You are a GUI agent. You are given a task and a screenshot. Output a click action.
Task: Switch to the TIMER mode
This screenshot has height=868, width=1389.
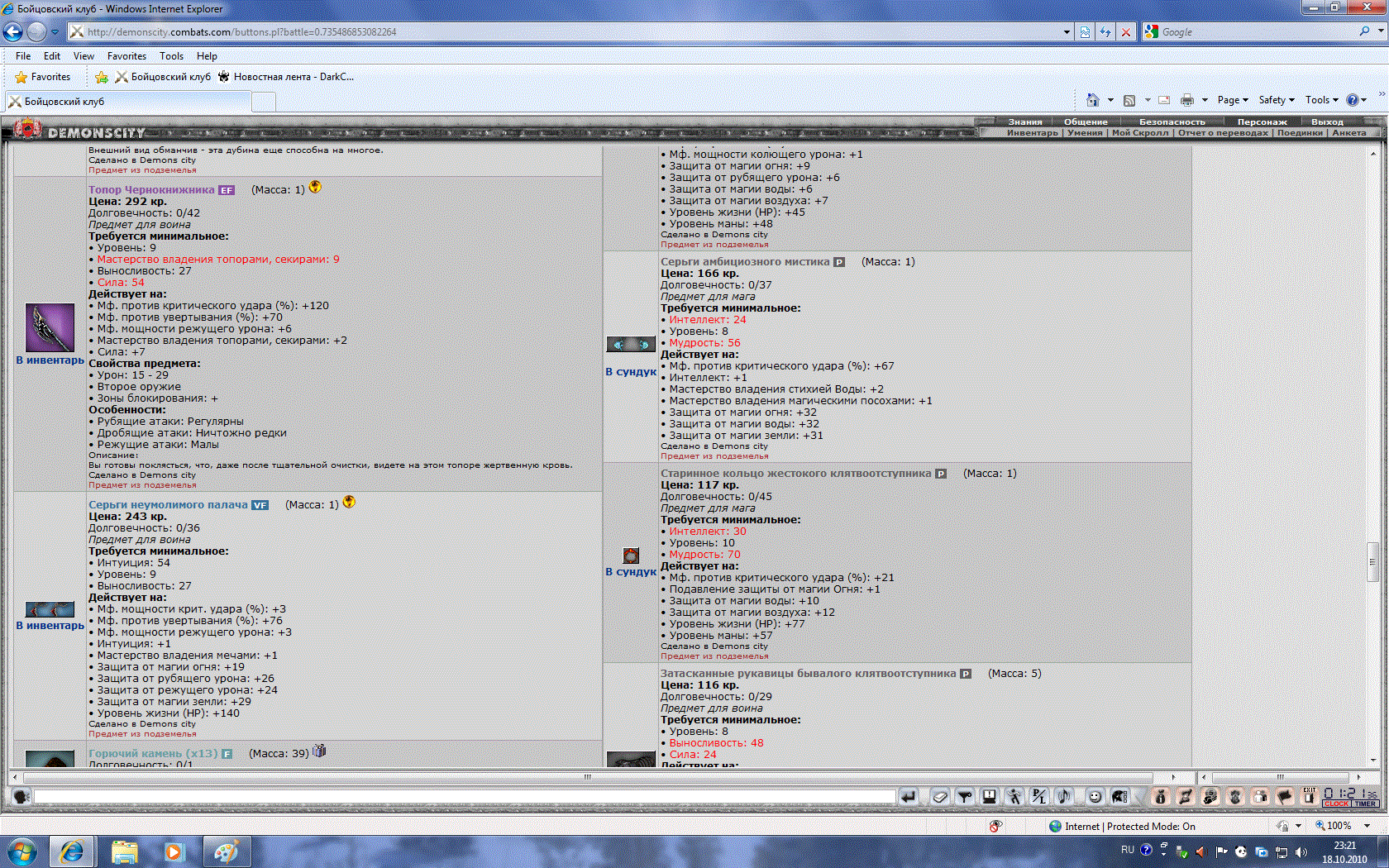coord(1365,804)
